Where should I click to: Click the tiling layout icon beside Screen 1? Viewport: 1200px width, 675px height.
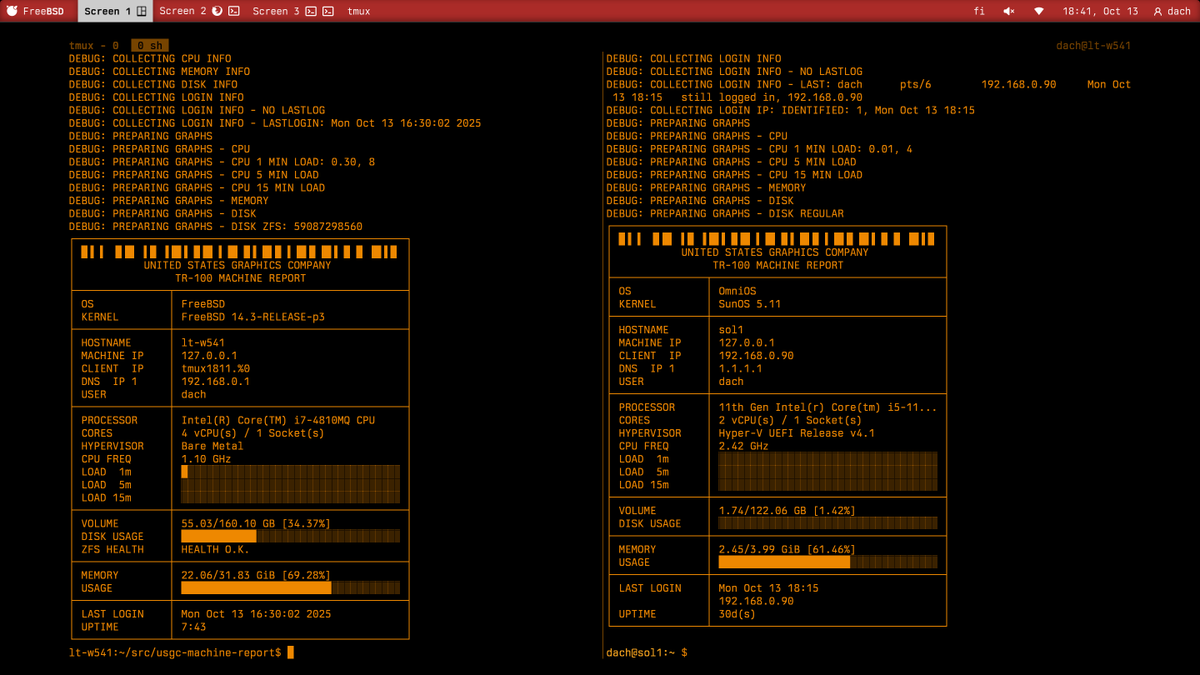[x=142, y=11]
